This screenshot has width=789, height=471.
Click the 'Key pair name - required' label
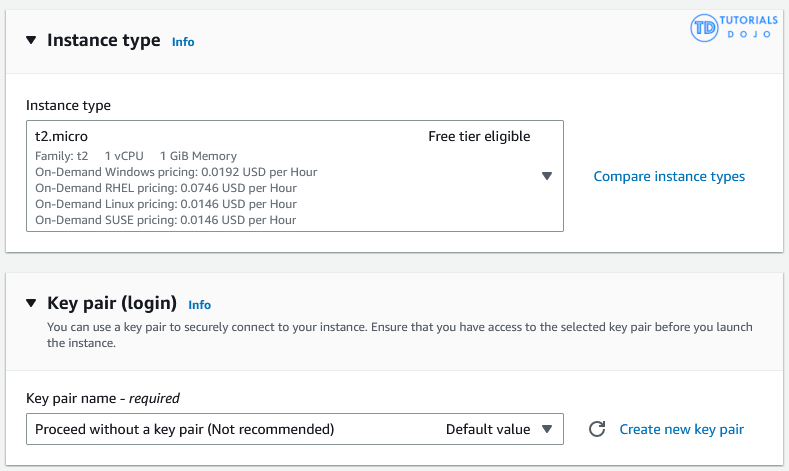click(103, 398)
